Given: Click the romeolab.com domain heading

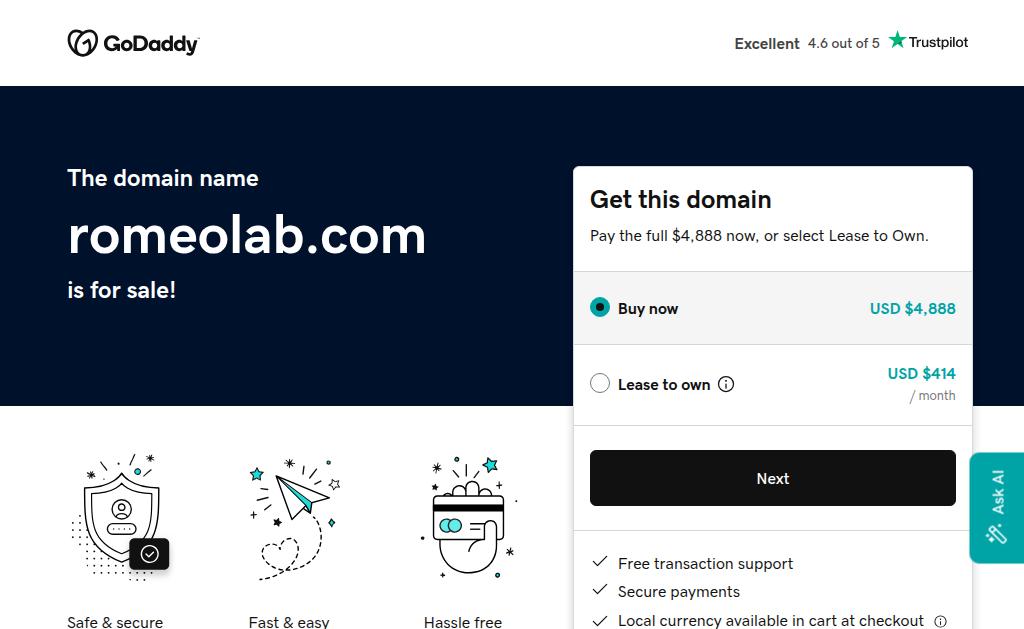Looking at the screenshot, I should [247, 235].
